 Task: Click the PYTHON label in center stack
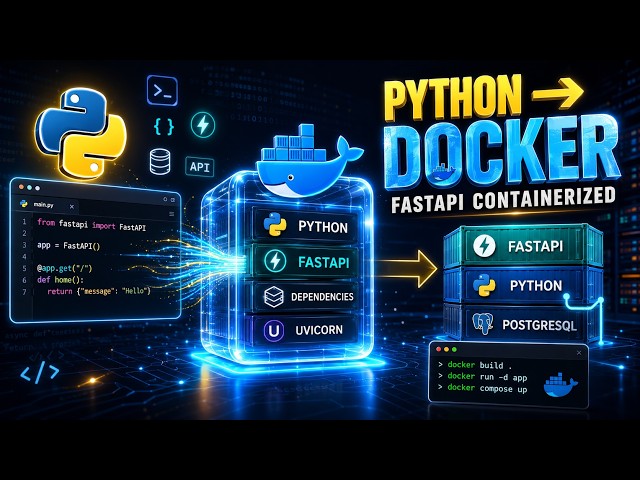(323, 227)
